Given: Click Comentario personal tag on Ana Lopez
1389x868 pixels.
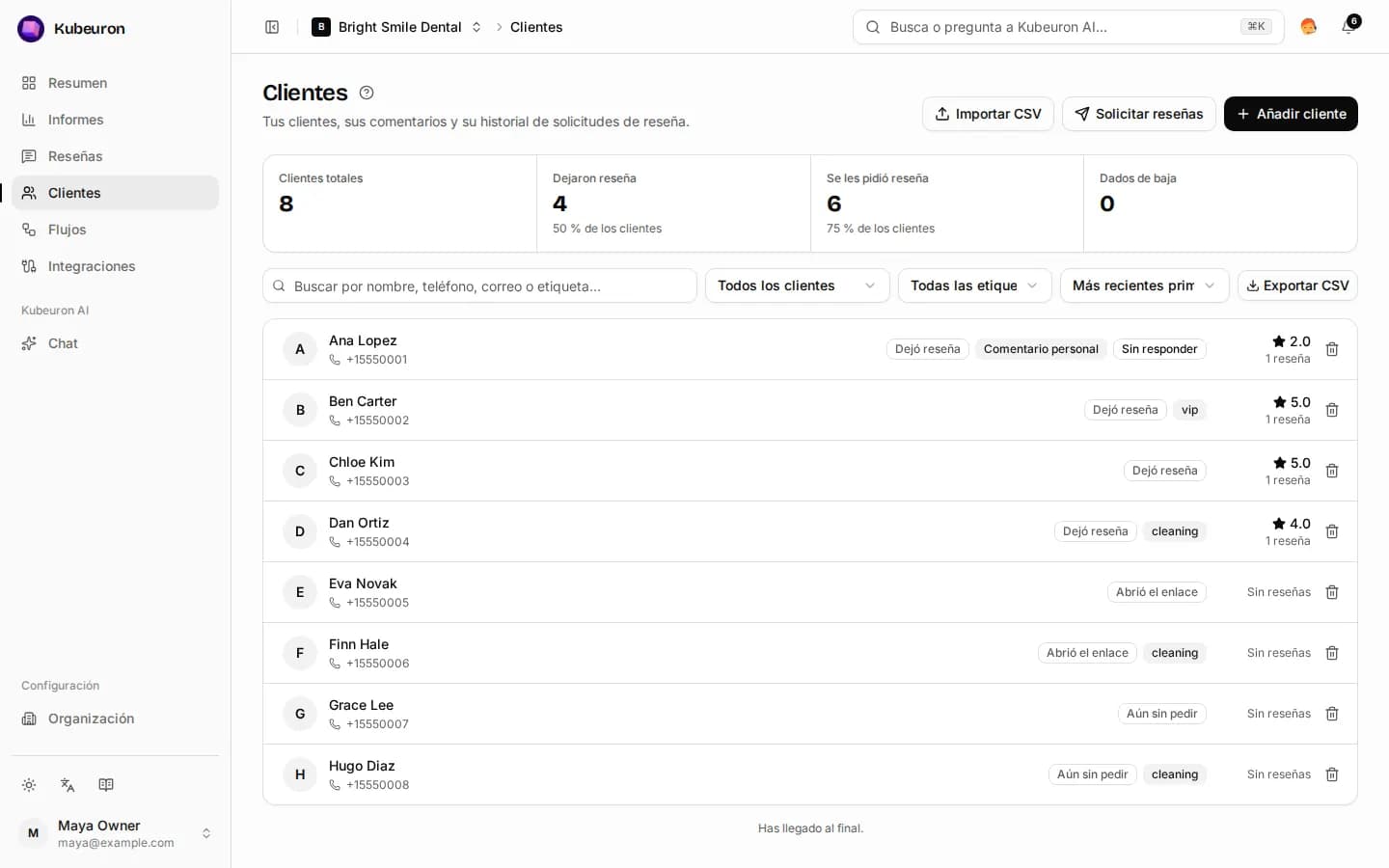Looking at the screenshot, I should point(1041,349).
